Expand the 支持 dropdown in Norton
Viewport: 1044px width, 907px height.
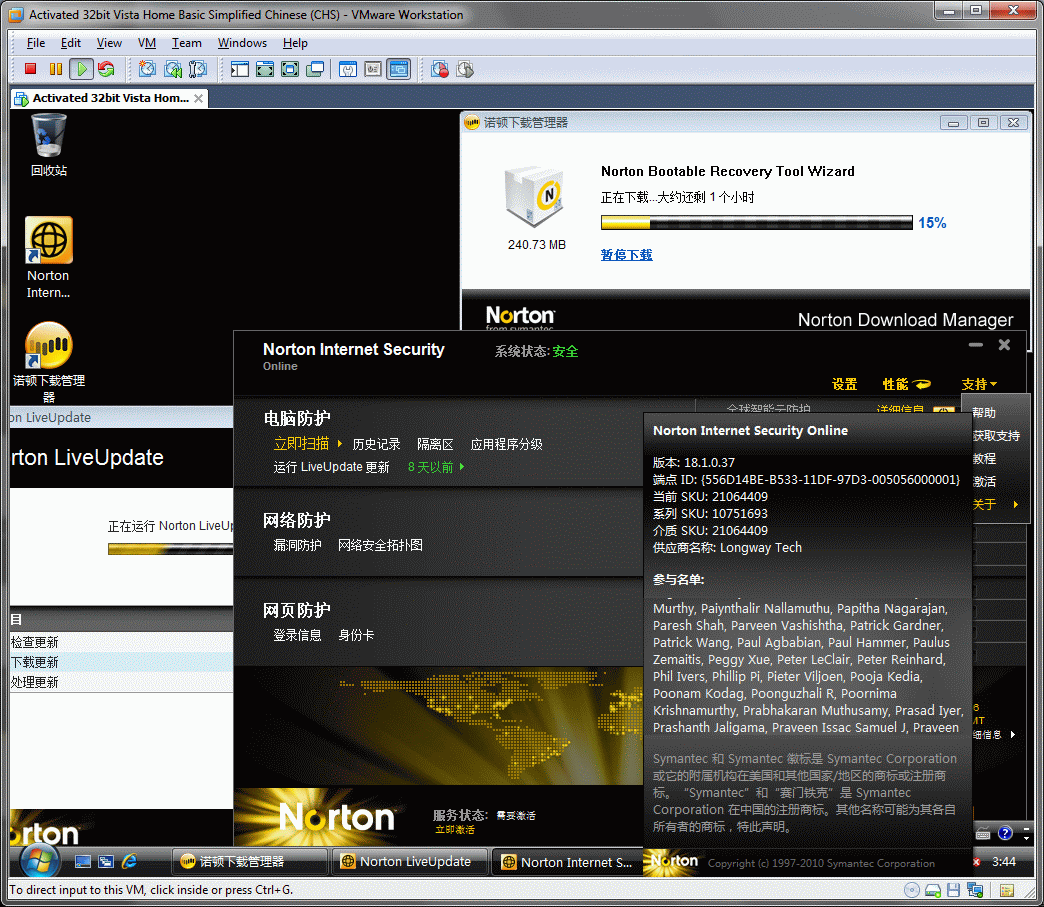point(979,384)
